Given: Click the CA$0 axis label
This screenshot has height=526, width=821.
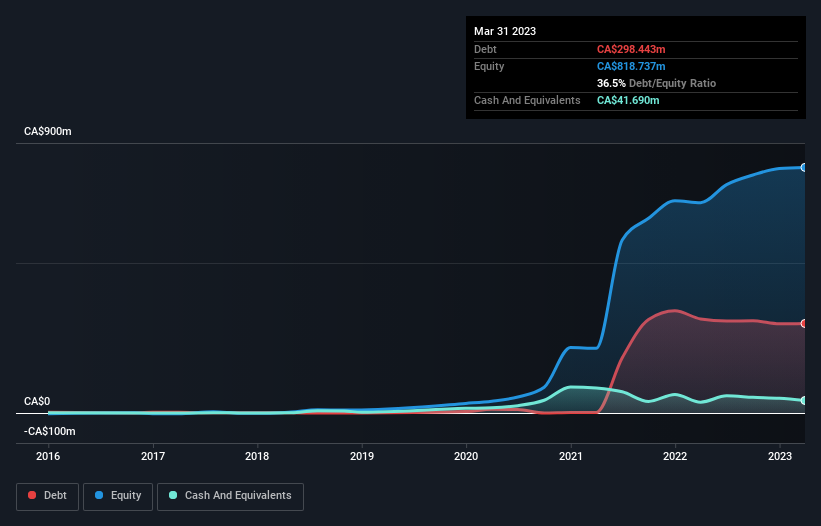Looking at the screenshot, I should click(37, 401).
